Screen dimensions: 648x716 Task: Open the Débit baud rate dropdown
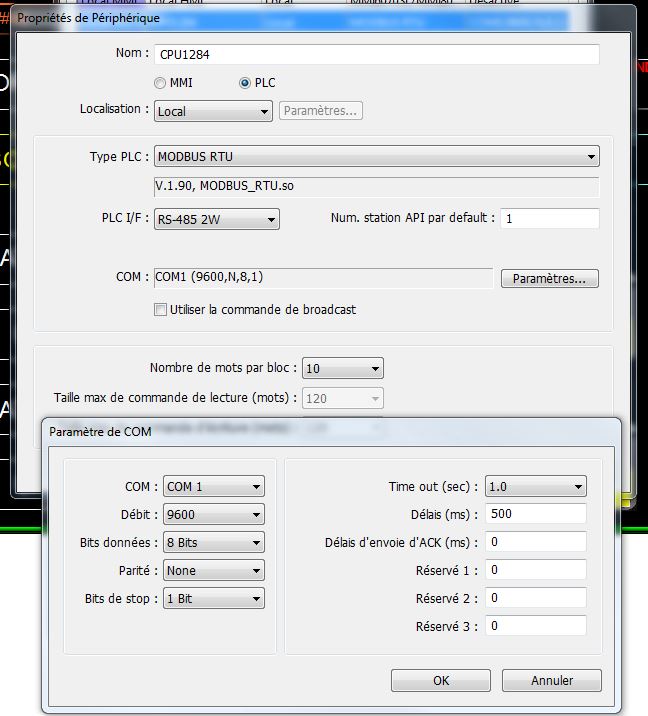214,515
